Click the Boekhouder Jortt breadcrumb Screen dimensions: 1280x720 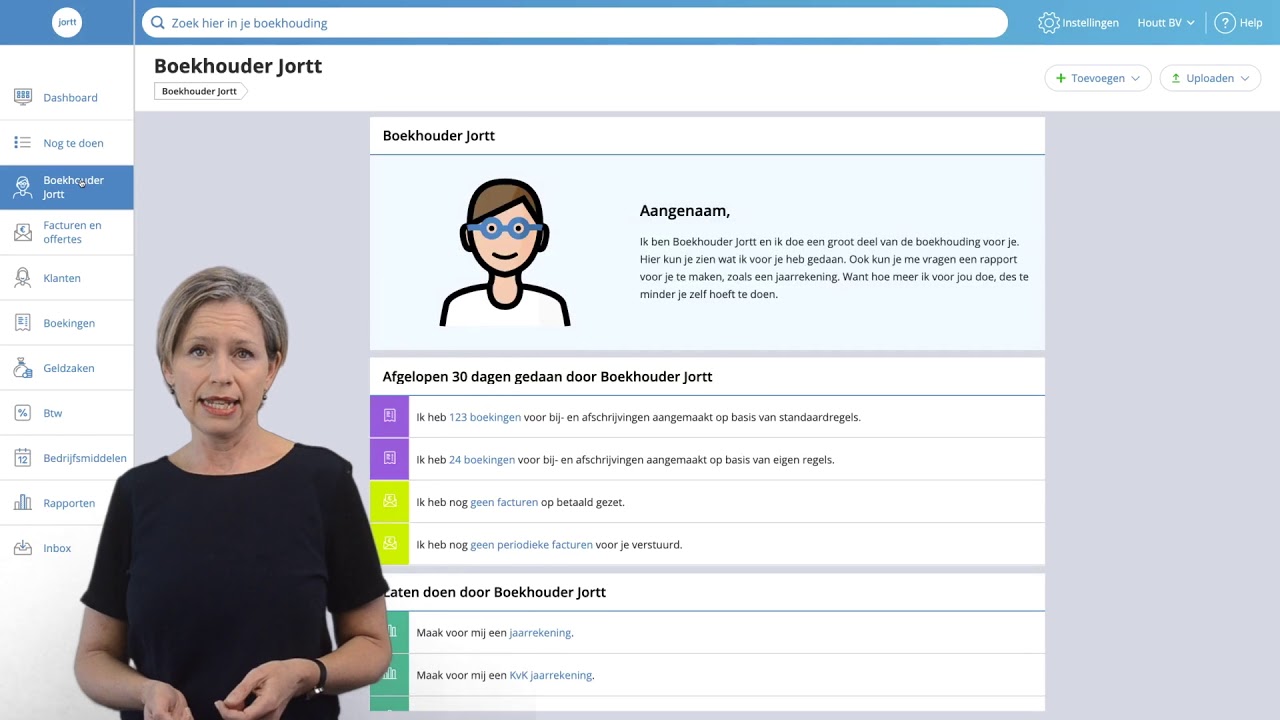pos(199,91)
